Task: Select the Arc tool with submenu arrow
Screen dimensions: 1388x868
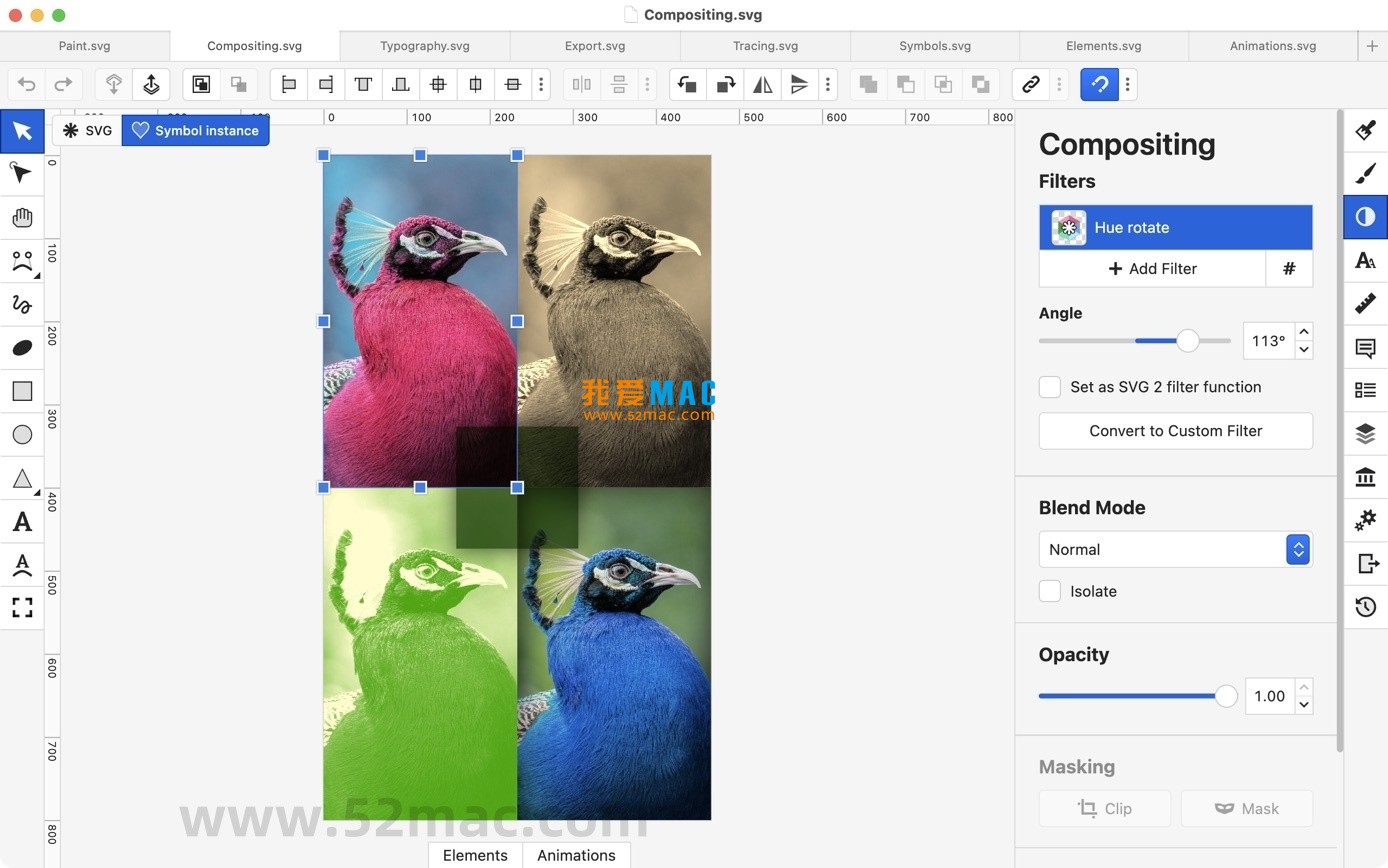Action: [22, 261]
